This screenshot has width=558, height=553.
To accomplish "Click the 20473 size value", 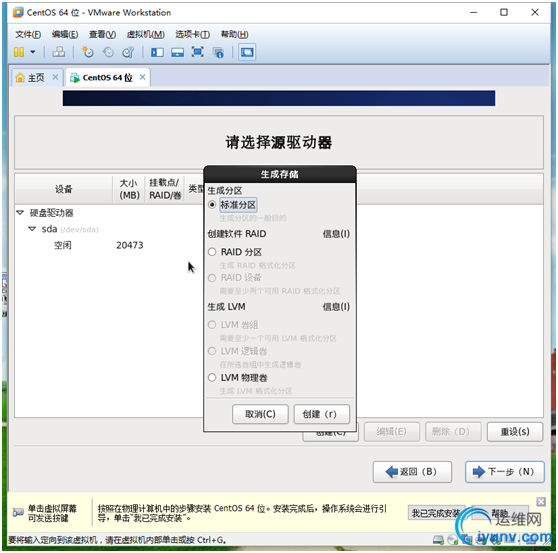I will [x=130, y=245].
